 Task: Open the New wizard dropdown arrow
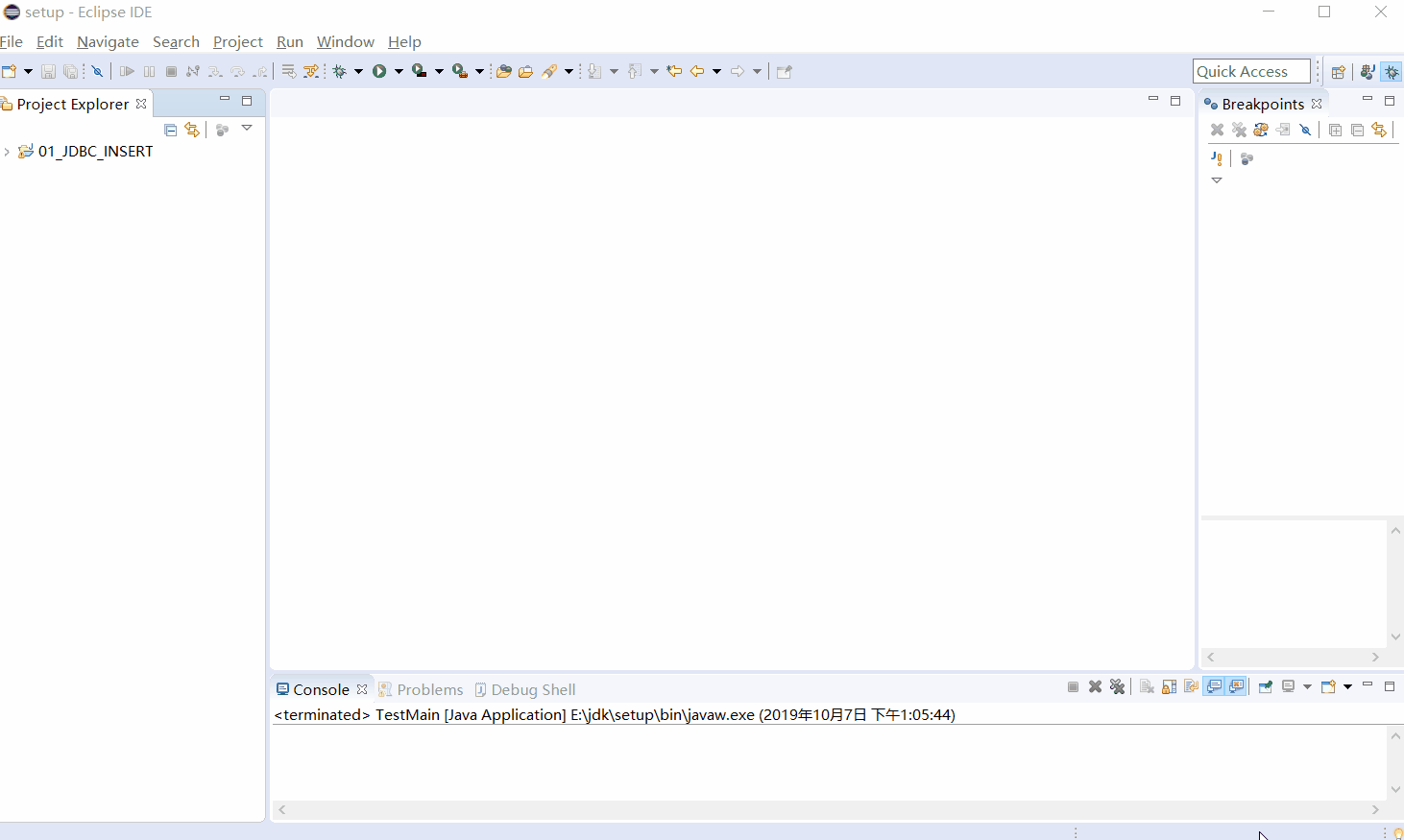click(x=28, y=71)
